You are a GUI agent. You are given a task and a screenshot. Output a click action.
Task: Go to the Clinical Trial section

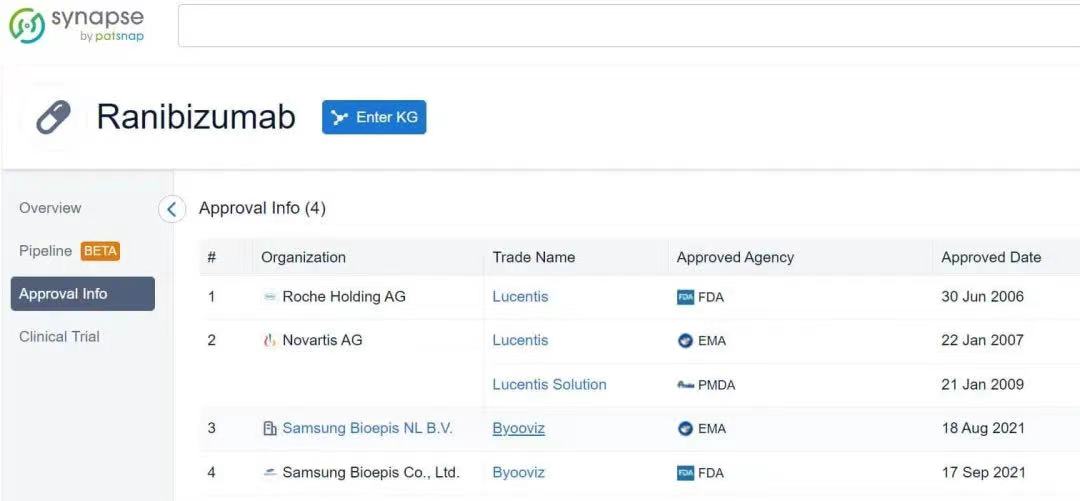click(x=59, y=337)
